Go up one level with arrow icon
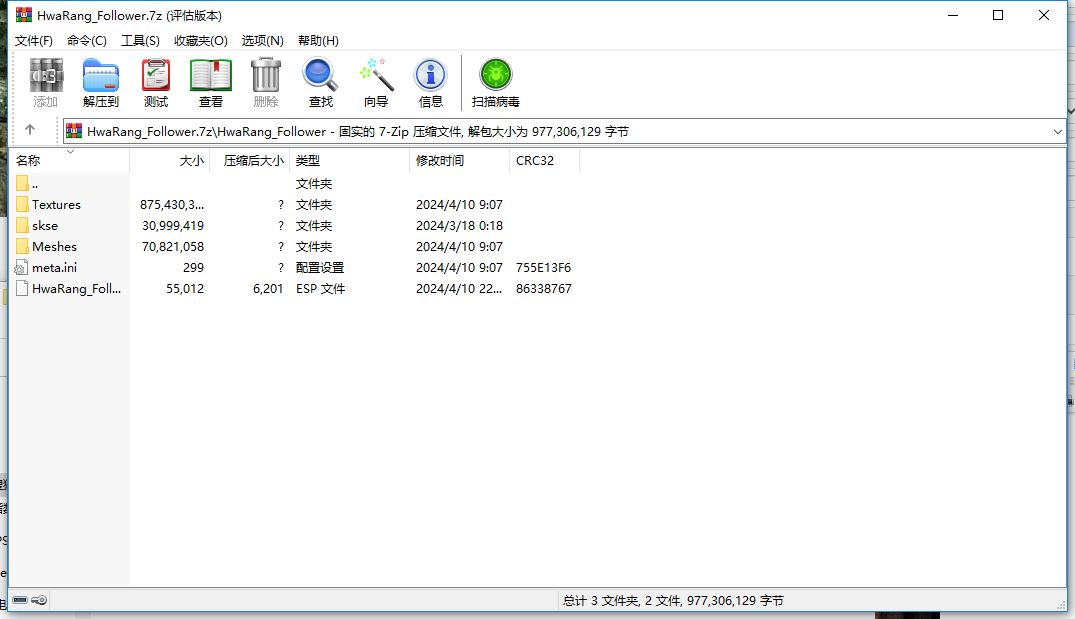The height and width of the screenshot is (619, 1075). [30, 130]
